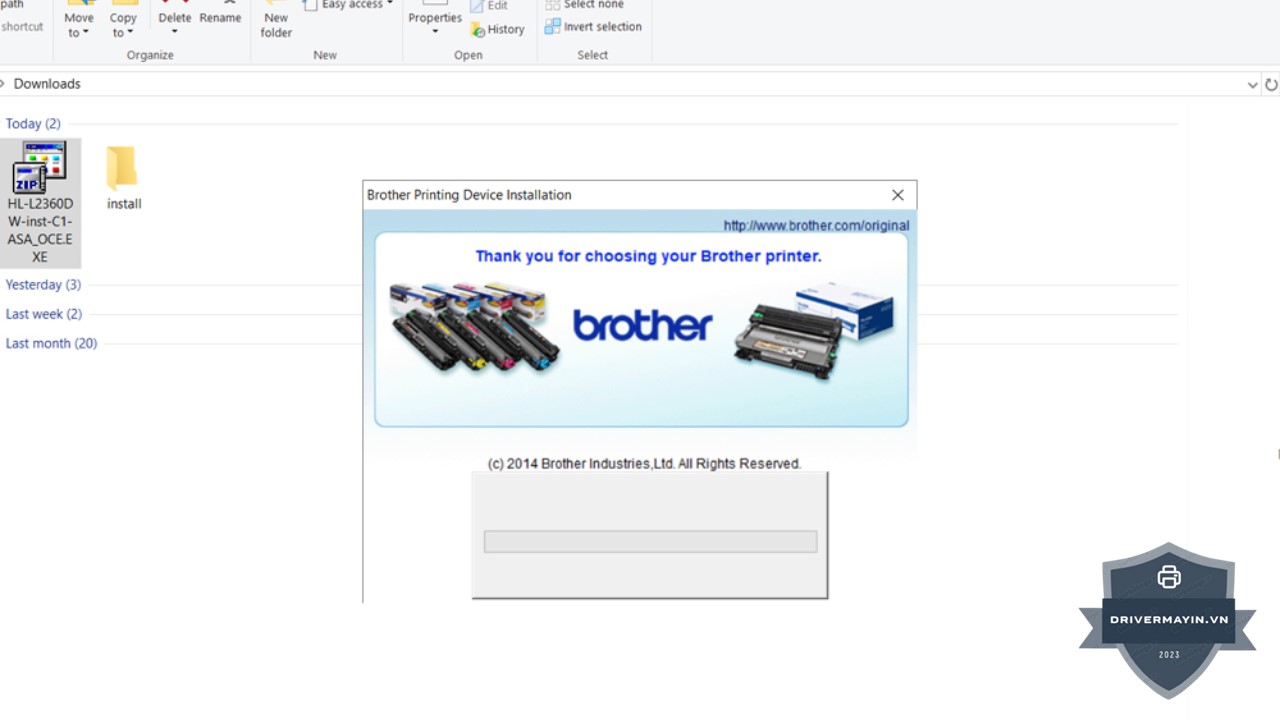1280x720 pixels.
Task: Expand the Yesterday (3) group
Action: coord(43,285)
